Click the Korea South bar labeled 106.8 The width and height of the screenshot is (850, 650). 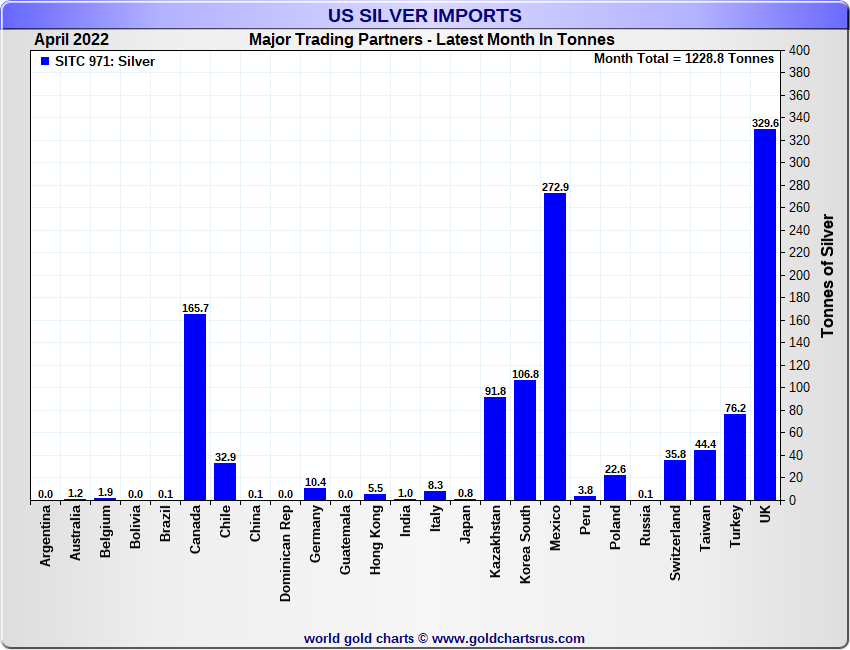pos(524,440)
